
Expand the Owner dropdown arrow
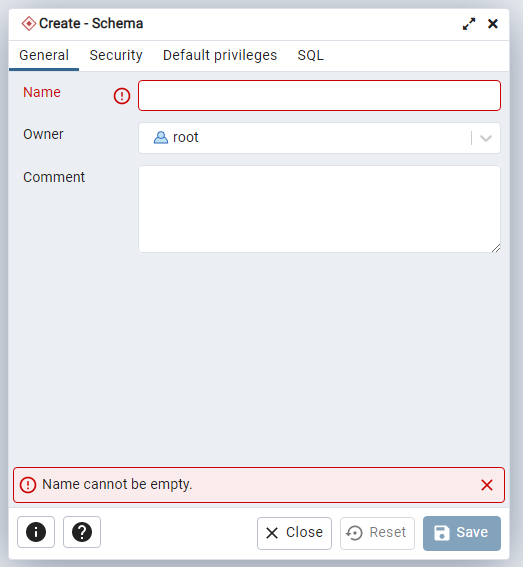pyautogui.click(x=486, y=138)
